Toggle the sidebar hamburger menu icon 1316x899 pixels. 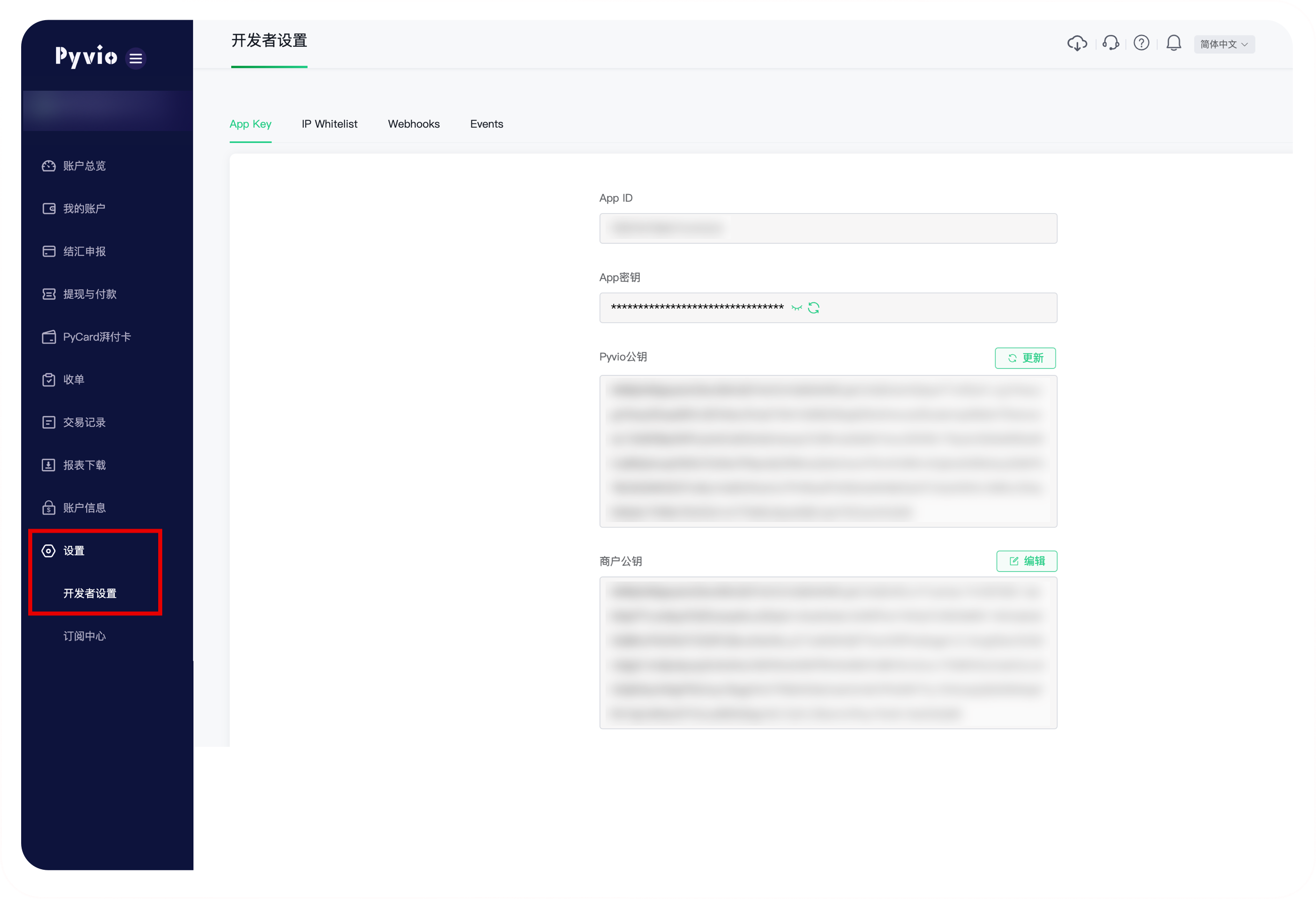tap(136, 58)
